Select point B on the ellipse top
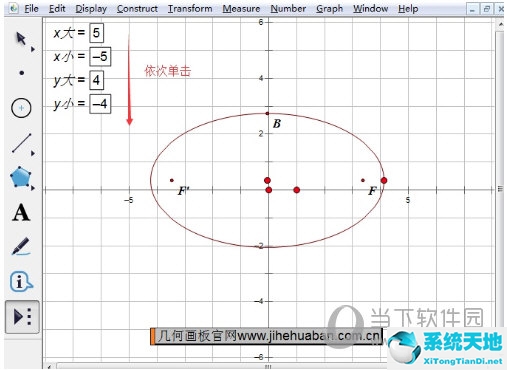This screenshot has height=370, width=507. [267, 113]
